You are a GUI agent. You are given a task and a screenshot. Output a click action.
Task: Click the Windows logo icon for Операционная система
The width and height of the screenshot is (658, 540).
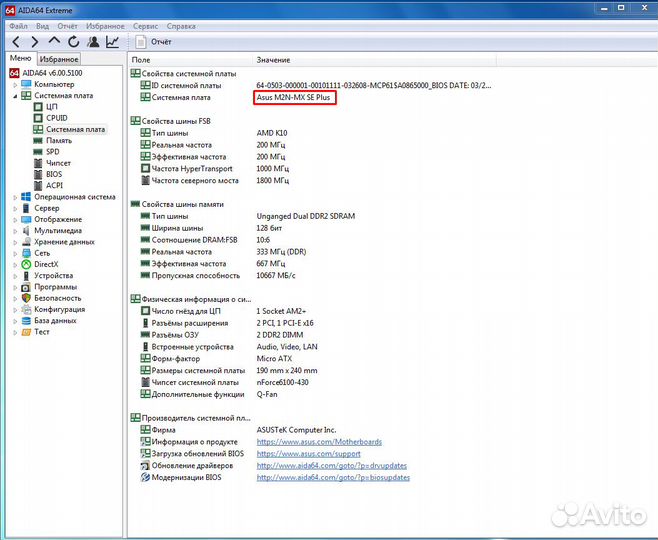point(26,197)
